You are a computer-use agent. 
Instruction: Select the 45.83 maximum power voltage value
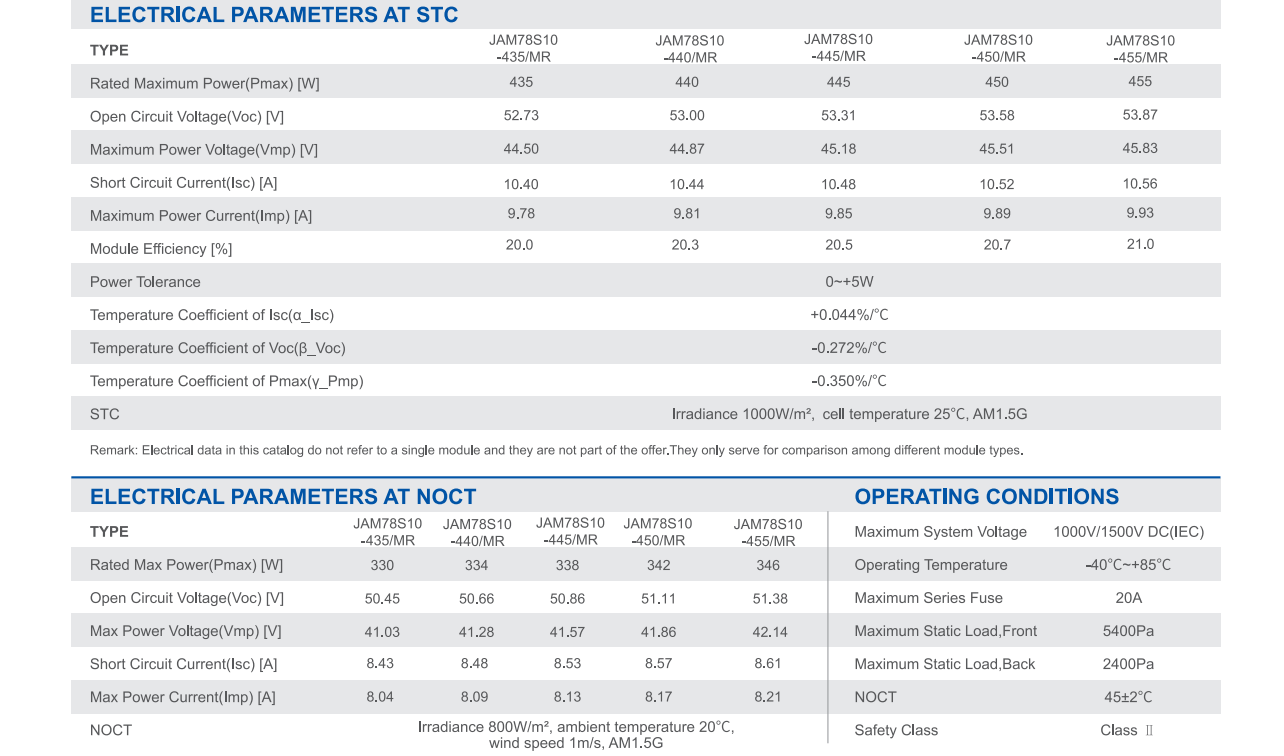(1140, 148)
